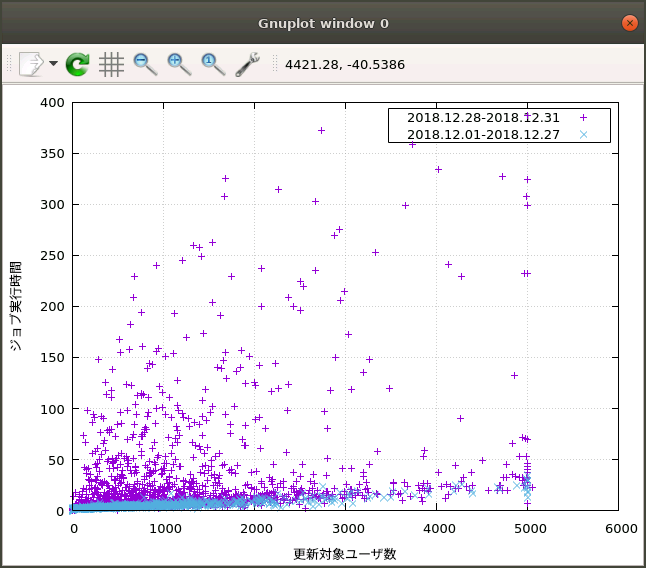Toggle the grid lines icon
This screenshot has width=646, height=568.
coord(111,64)
